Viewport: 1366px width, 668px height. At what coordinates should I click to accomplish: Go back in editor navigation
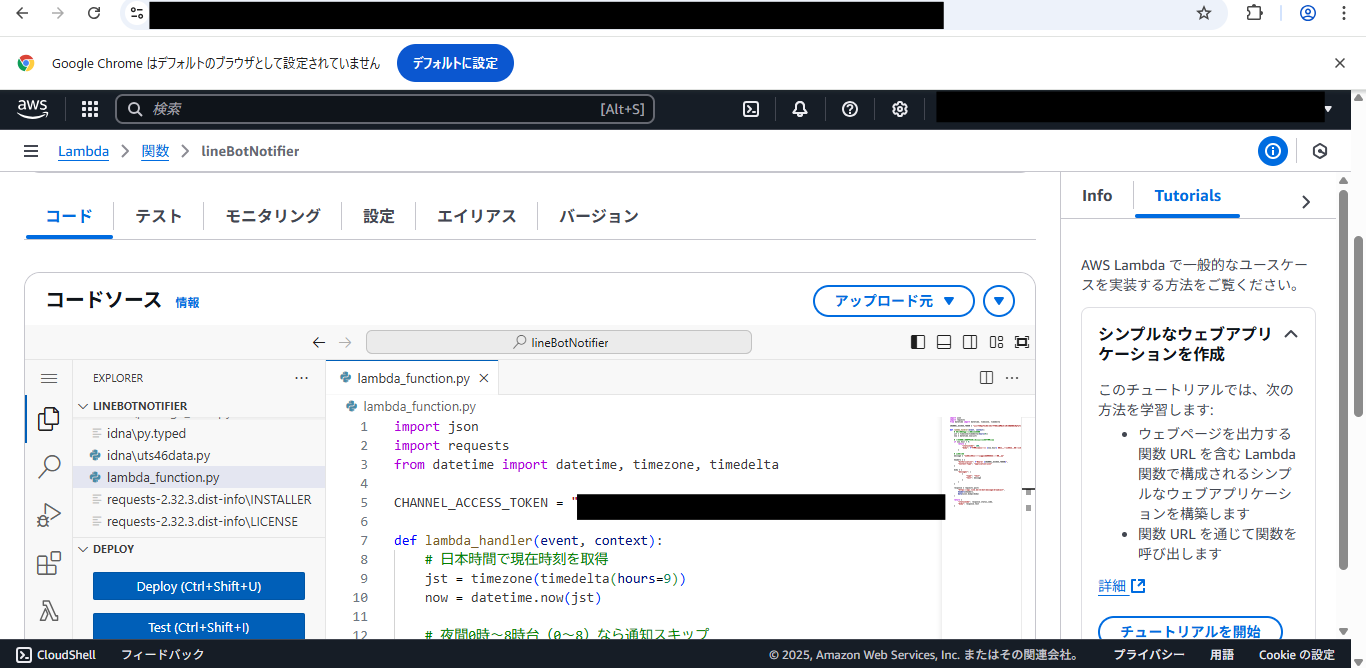tap(319, 342)
